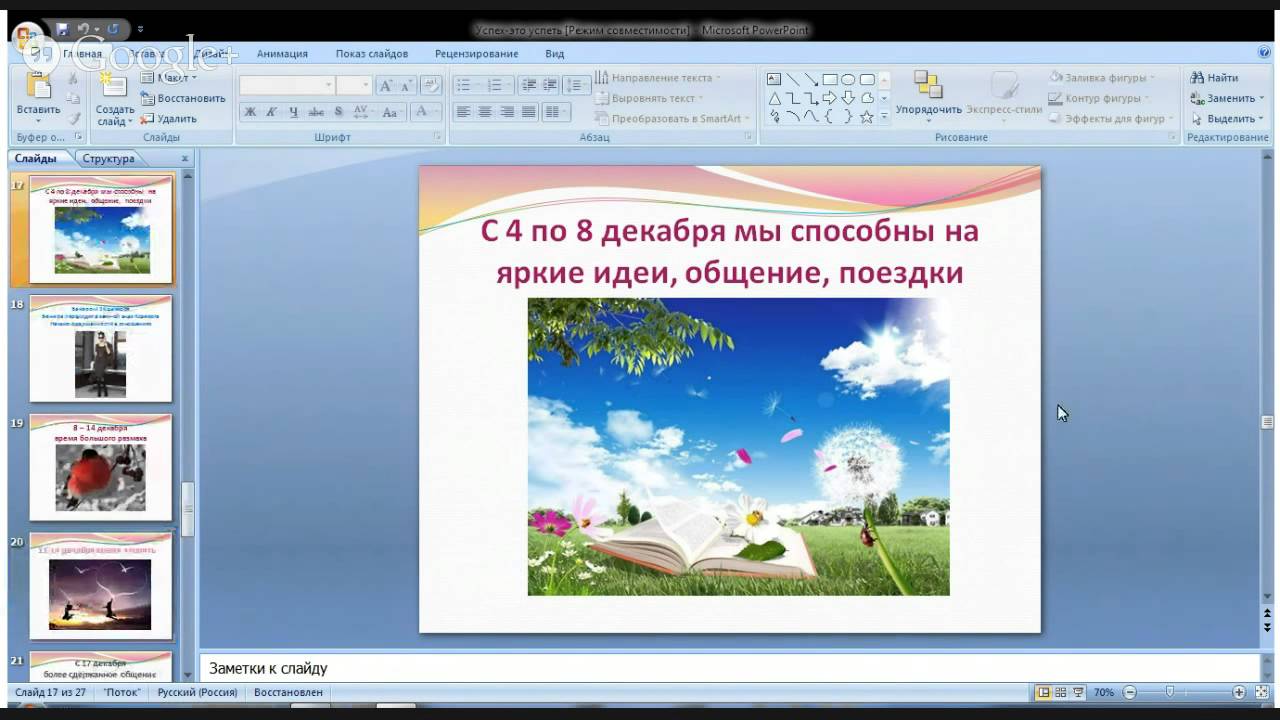Toggle Strikethrough (abc) formatting
The image size is (1280, 720).
click(315, 111)
